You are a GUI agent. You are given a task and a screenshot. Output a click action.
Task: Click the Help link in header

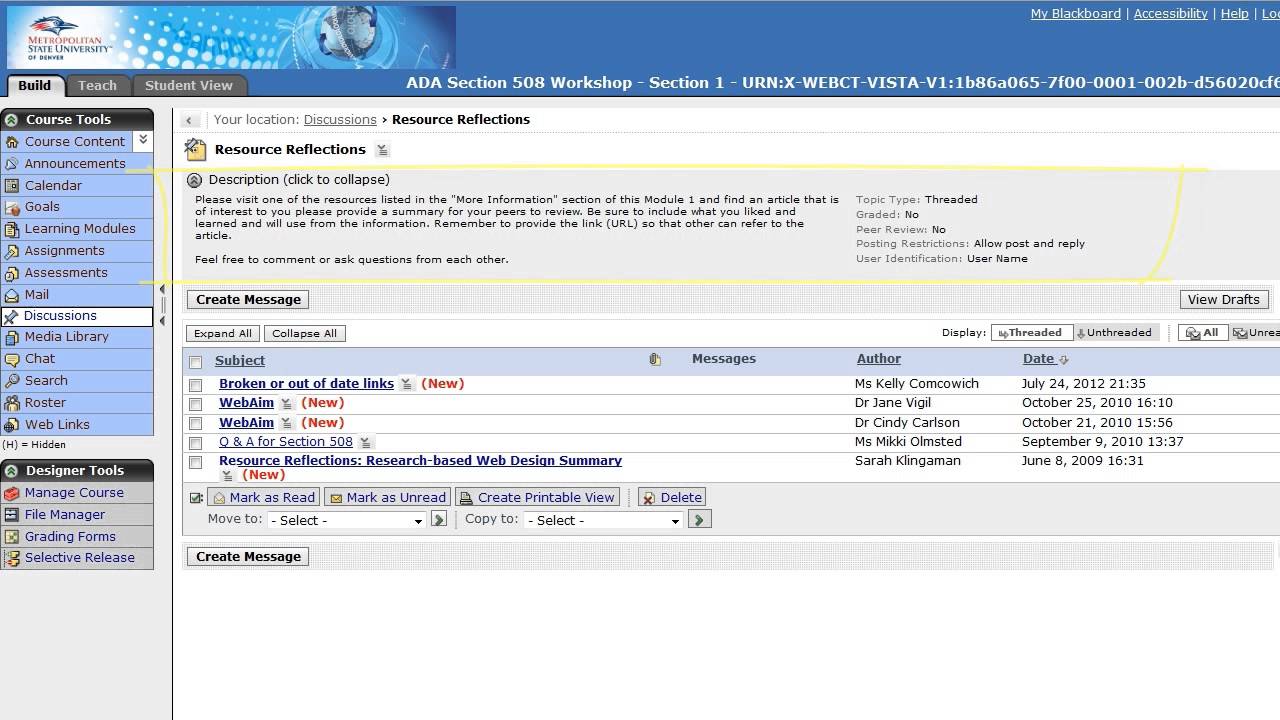click(1235, 13)
